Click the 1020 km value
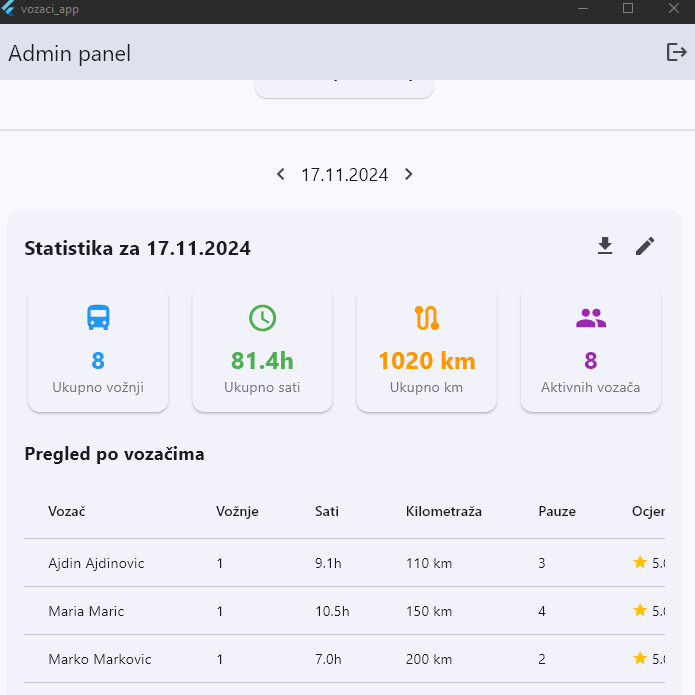 coord(427,360)
